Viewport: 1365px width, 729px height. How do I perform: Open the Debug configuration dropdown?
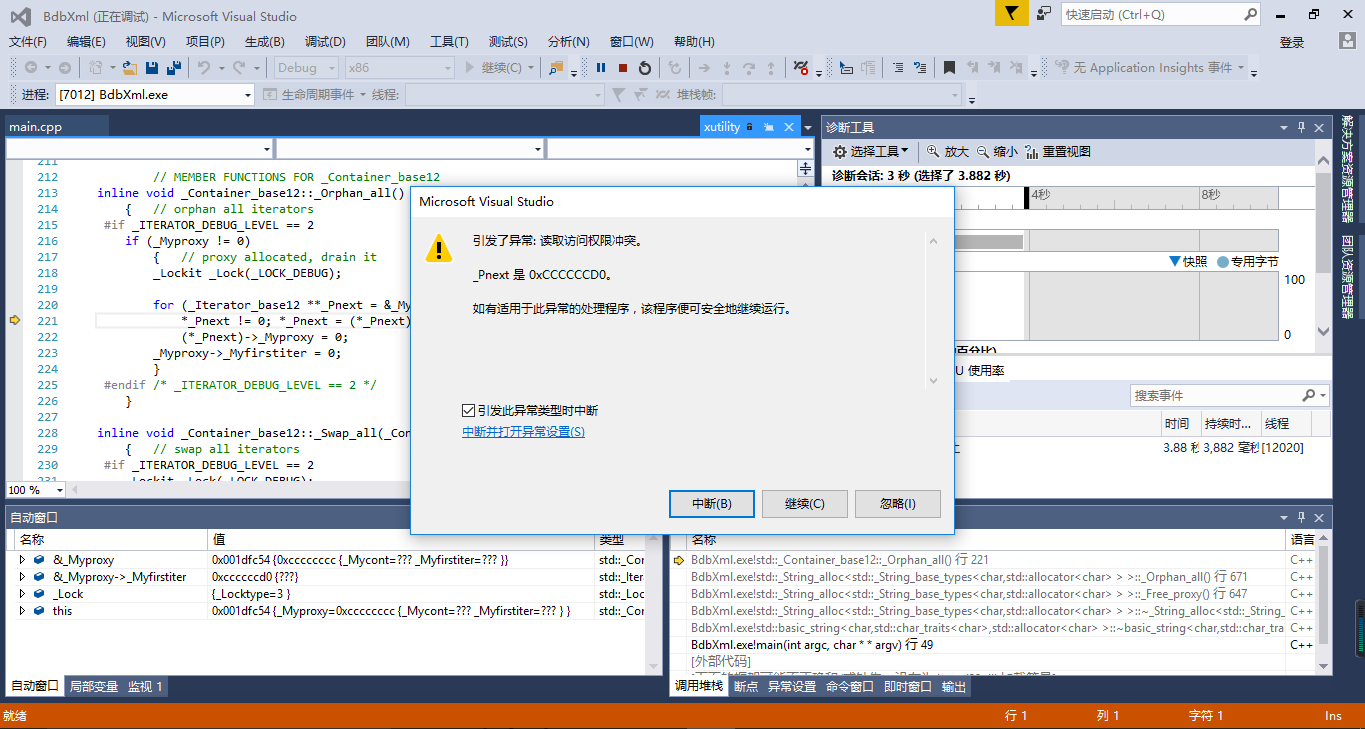[304, 68]
